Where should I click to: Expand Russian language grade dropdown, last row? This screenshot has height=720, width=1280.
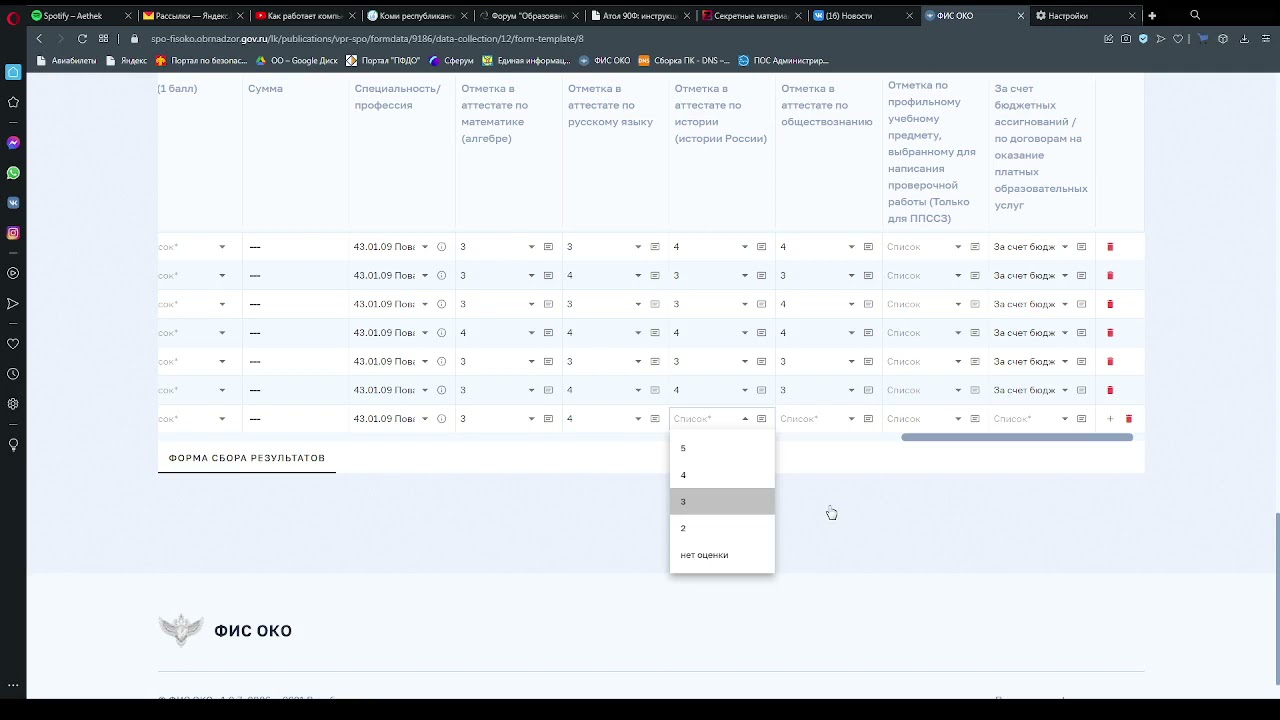point(638,419)
